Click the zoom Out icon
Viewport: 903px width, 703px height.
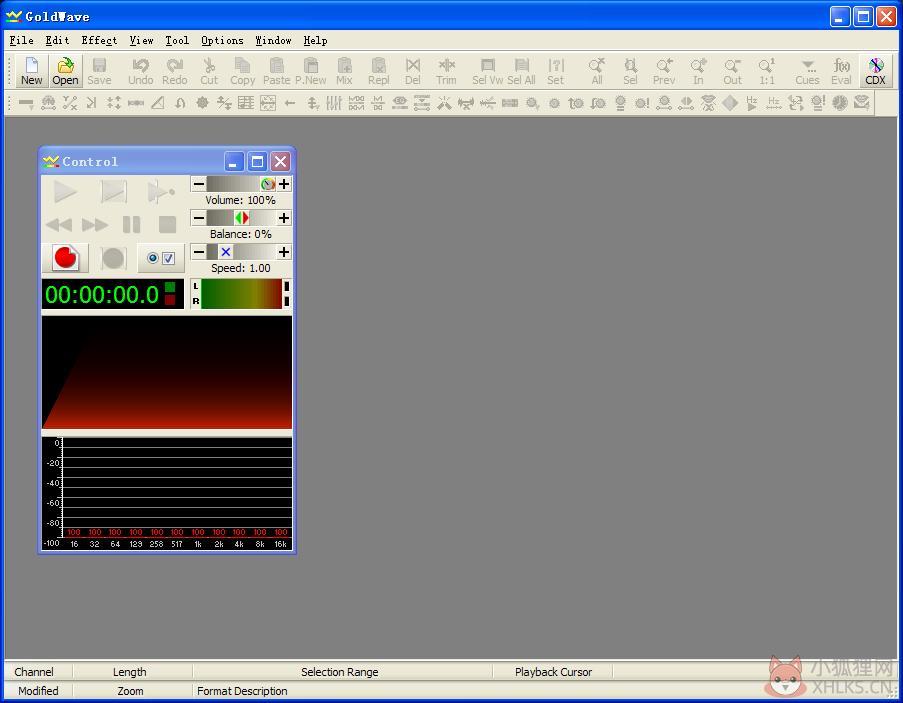732,71
